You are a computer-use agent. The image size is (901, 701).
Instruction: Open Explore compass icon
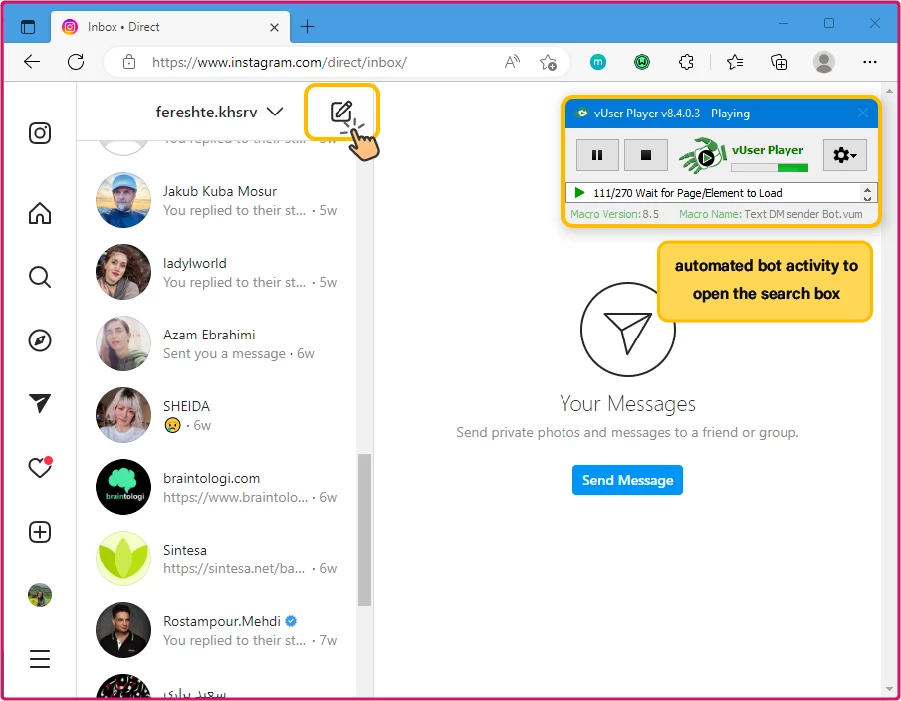tap(40, 341)
